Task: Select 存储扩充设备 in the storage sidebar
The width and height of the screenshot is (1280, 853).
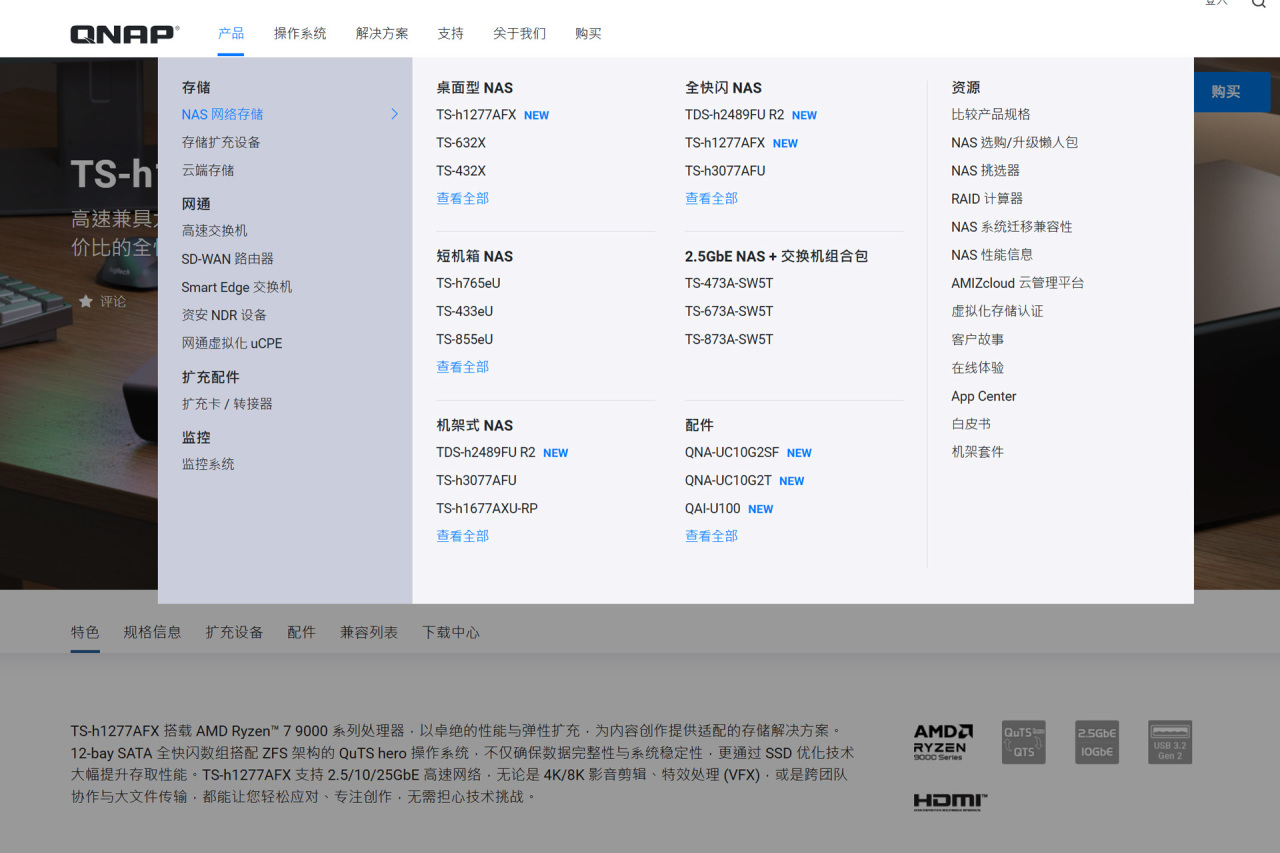Action: tap(221, 142)
